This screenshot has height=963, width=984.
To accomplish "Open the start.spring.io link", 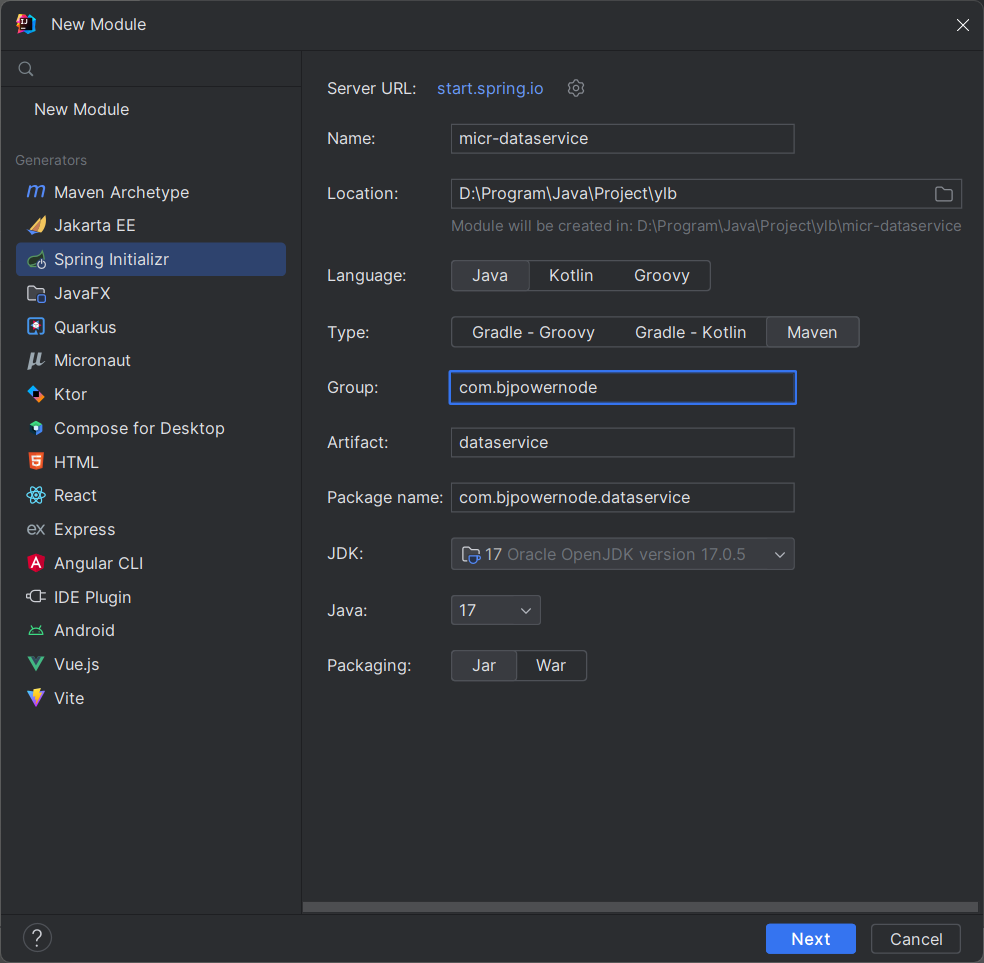I will (x=490, y=88).
